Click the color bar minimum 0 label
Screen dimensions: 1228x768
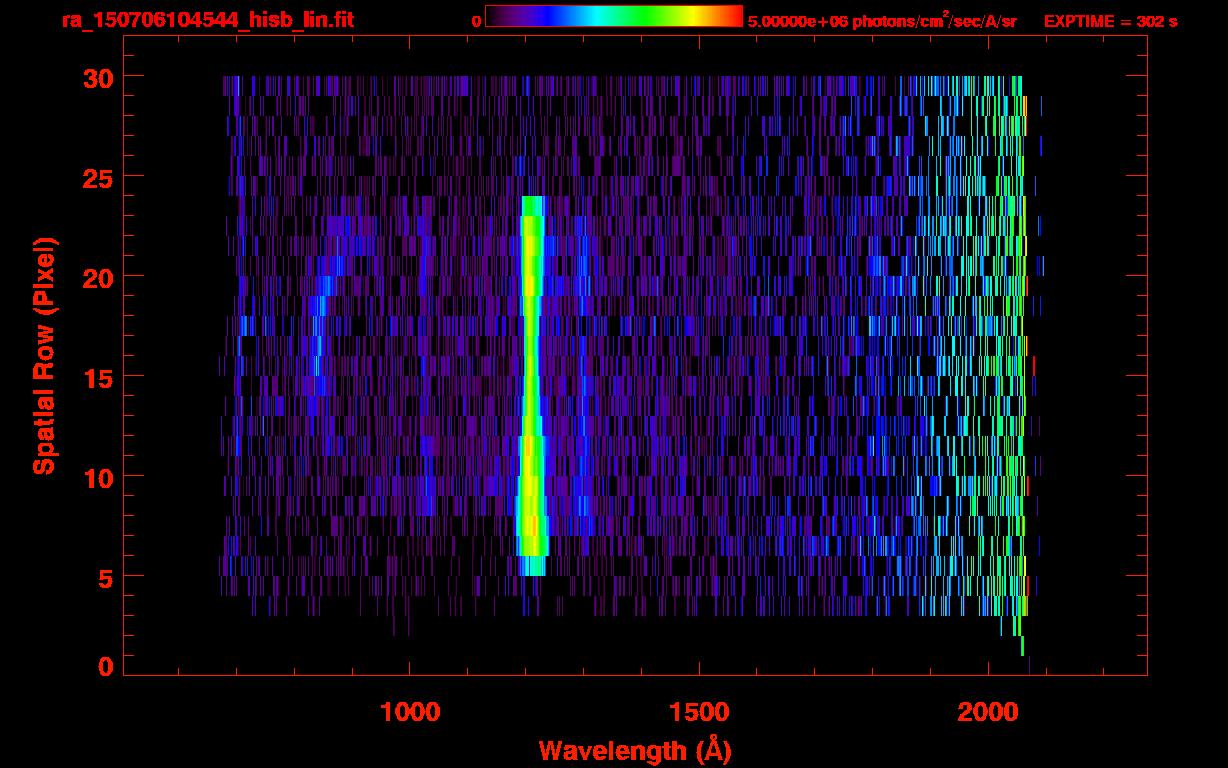pos(476,21)
